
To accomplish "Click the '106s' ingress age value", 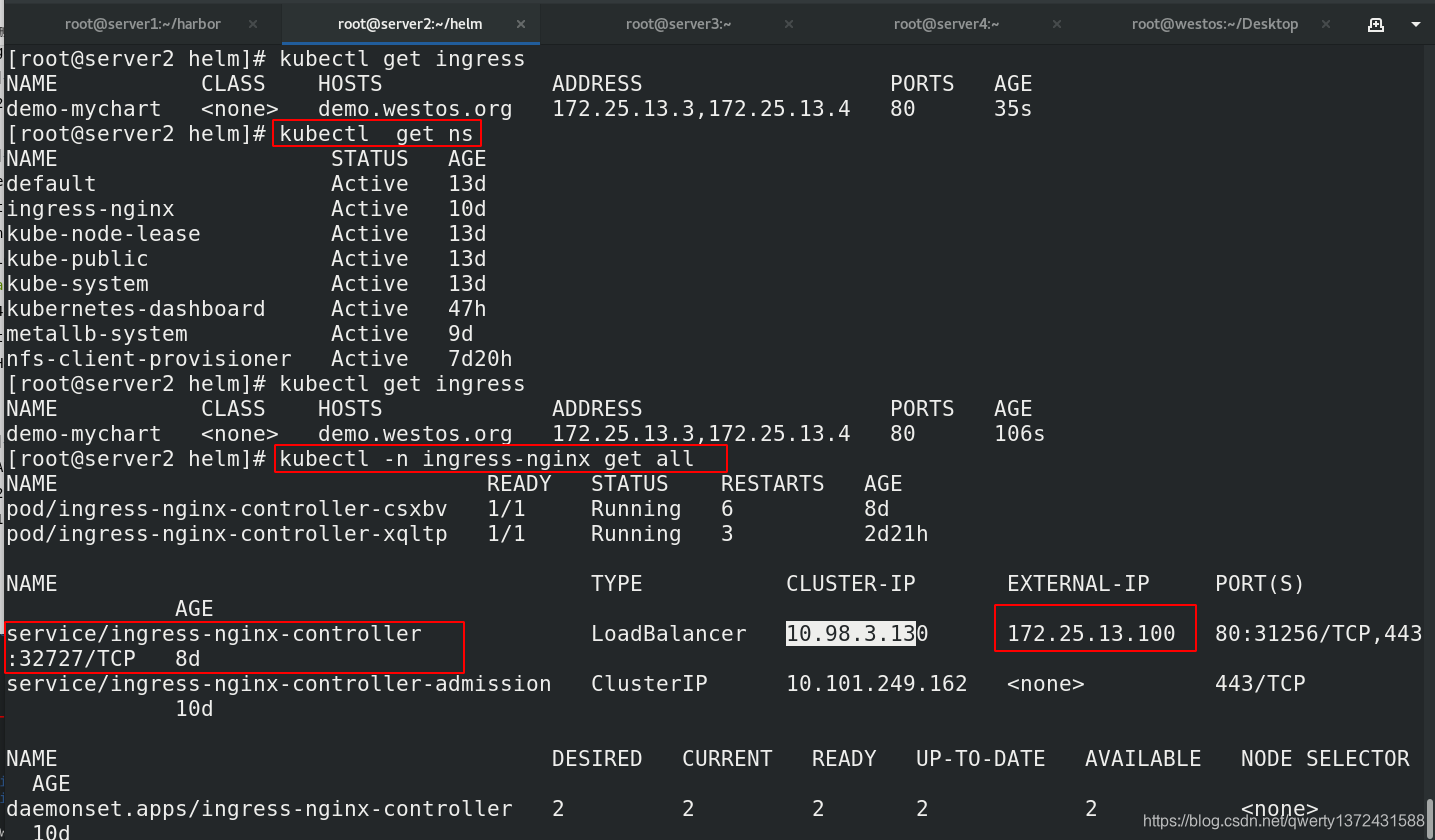I will pos(1020,434).
